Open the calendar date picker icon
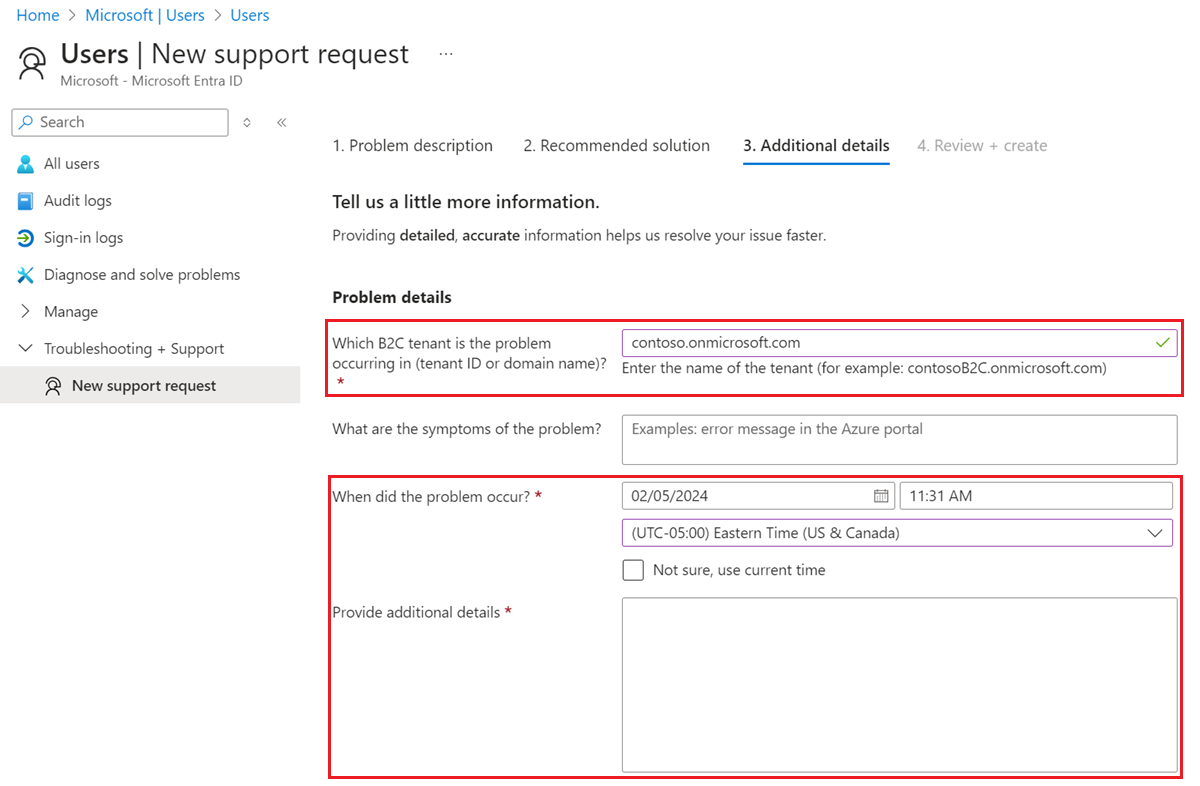Viewport: 1200px width, 786px height. tap(881, 496)
